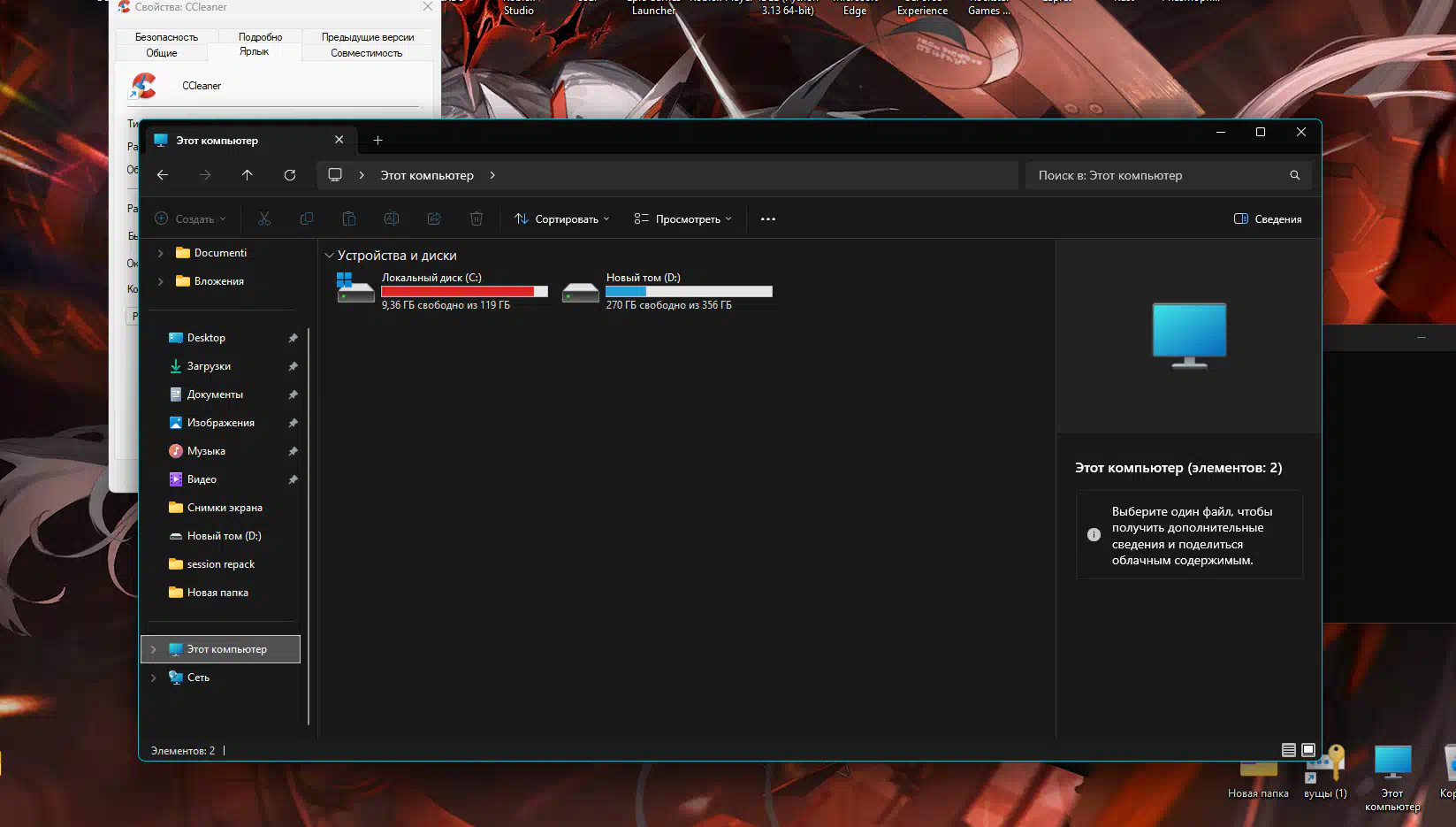This screenshot has width=1456, height=827.
Task: Unpin Изображения from quick access
Action: [x=293, y=423]
